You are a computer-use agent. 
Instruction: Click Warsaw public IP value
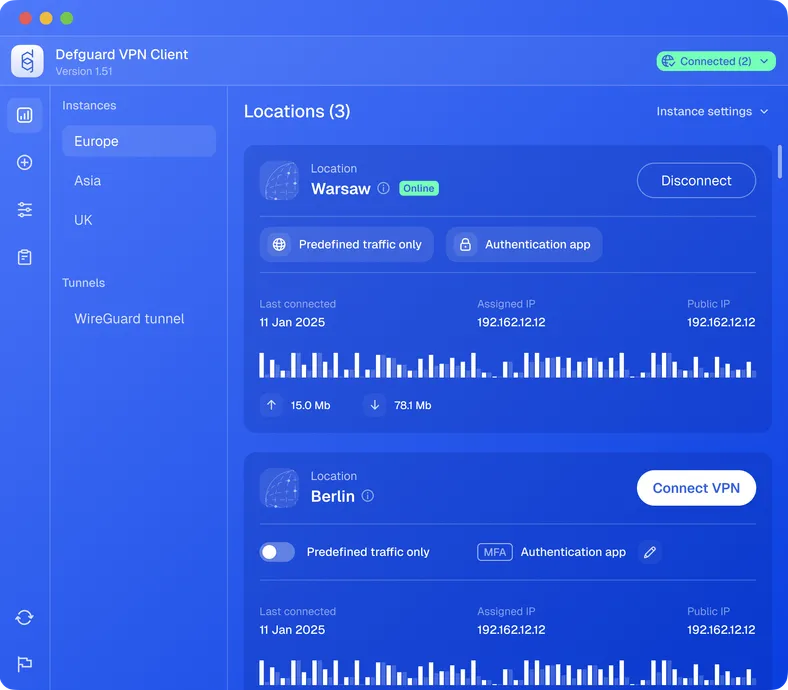pyautogui.click(x=721, y=322)
